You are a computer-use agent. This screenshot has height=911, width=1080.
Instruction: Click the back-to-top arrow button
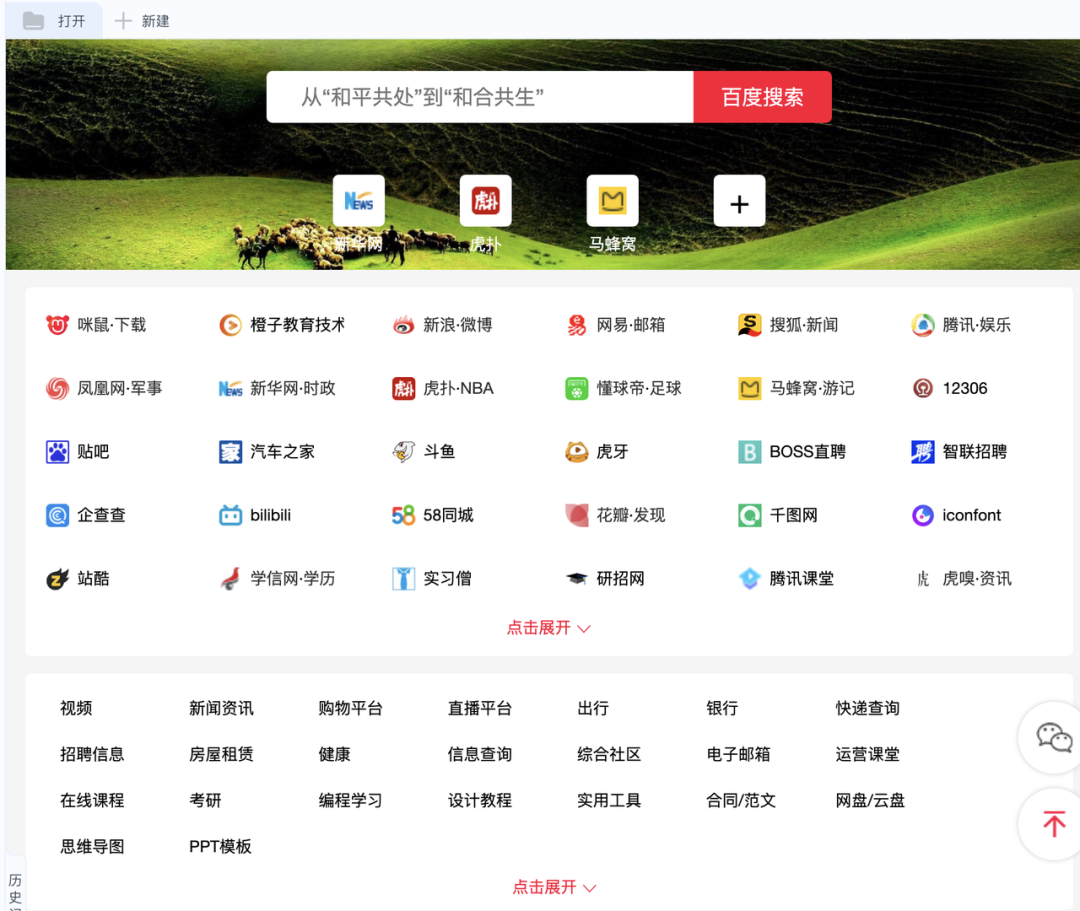point(1052,824)
